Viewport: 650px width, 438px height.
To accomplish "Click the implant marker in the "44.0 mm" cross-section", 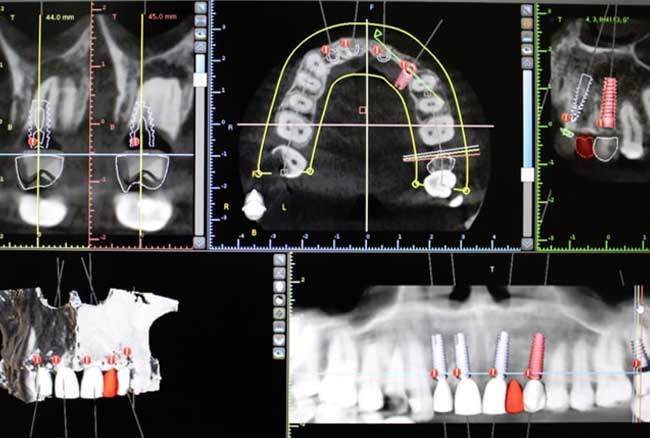I will [x=32, y=142].
